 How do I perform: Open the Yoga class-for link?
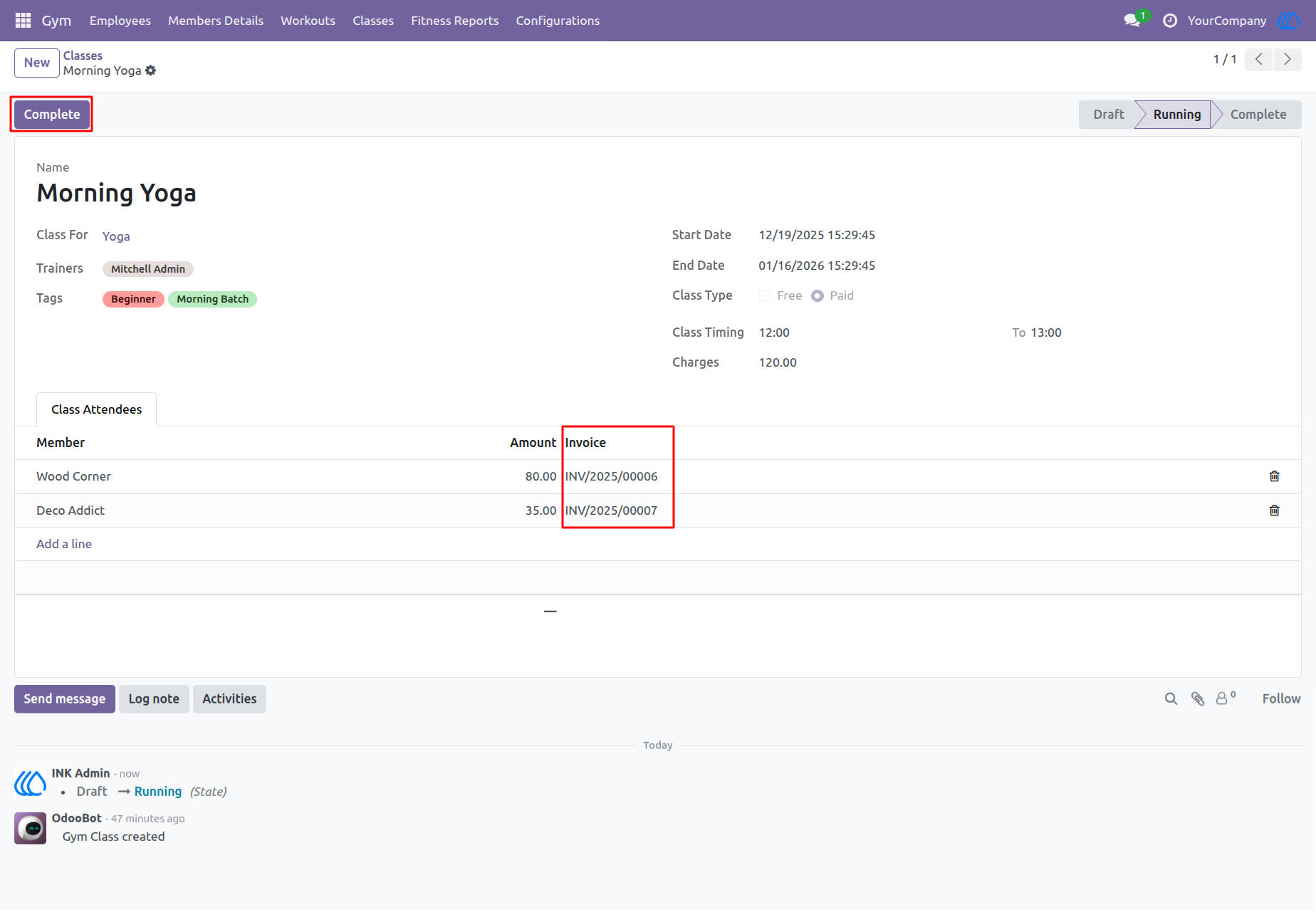116,236
